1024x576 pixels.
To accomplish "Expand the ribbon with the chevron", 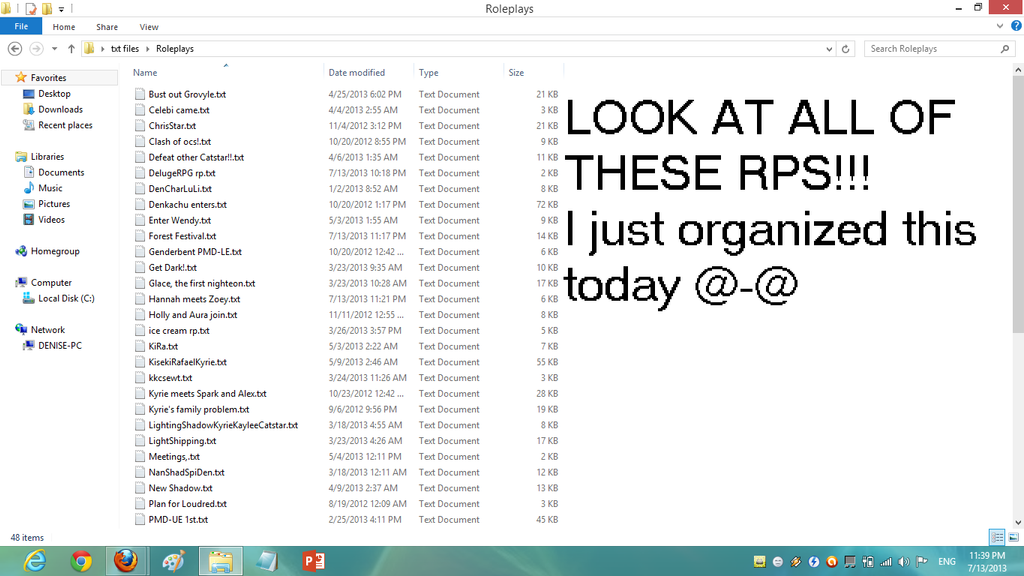I will click(x=1000, y=27).
